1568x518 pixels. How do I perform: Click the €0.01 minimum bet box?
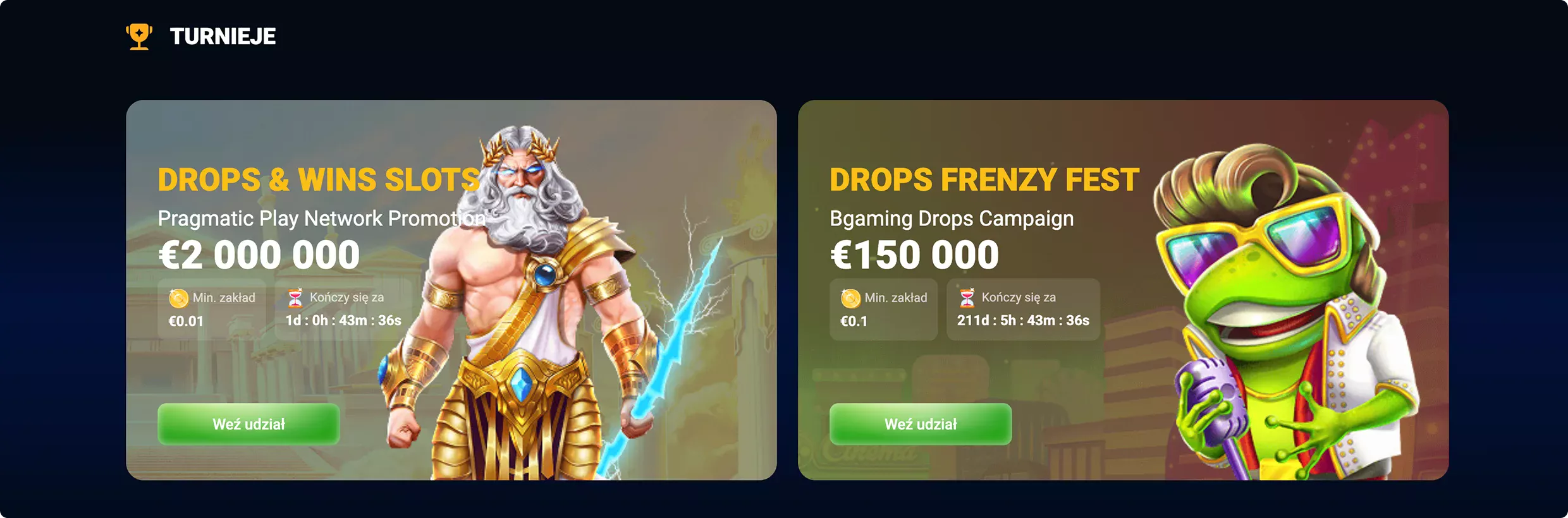(211, 310)
